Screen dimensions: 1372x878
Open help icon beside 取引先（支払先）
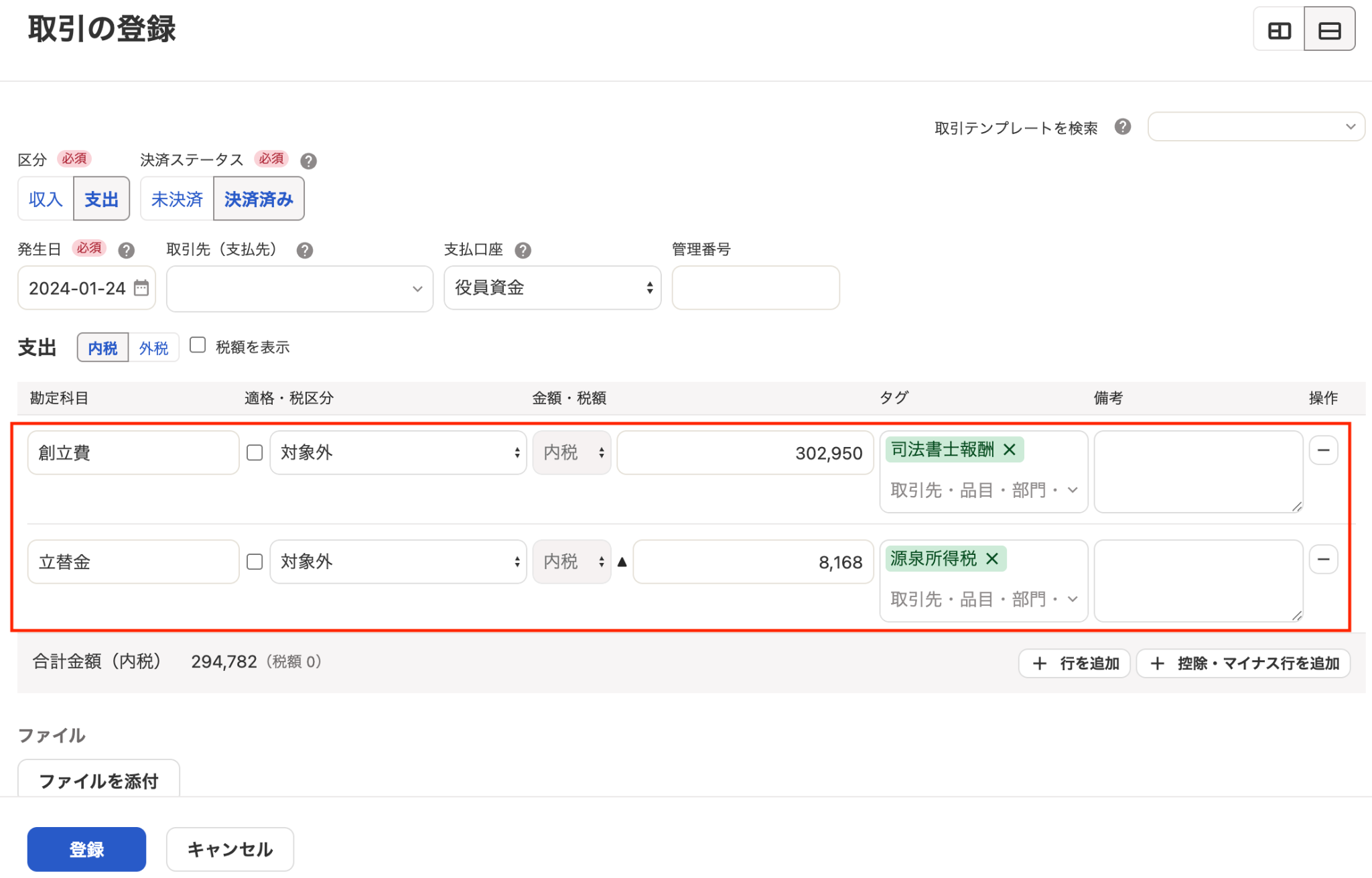point(305,250)
